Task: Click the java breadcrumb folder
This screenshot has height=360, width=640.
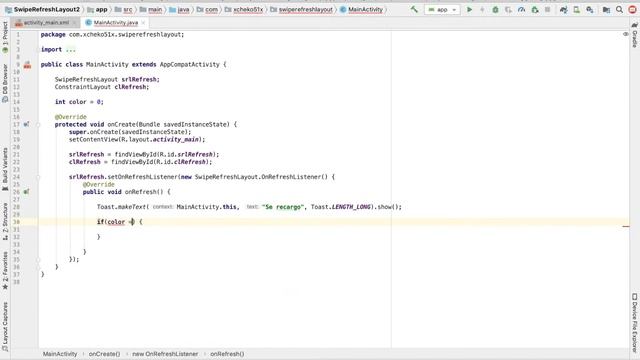Action: pos(179,9)
